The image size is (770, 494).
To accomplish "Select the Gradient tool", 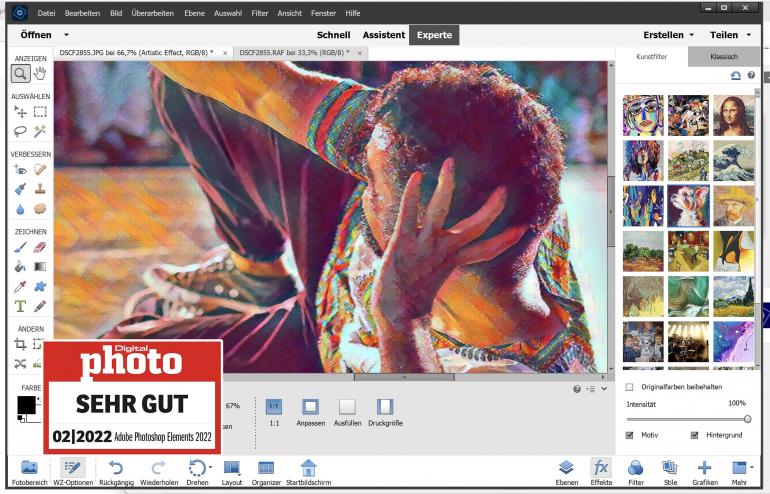I will pyautogui.click(x=40, y=267).
